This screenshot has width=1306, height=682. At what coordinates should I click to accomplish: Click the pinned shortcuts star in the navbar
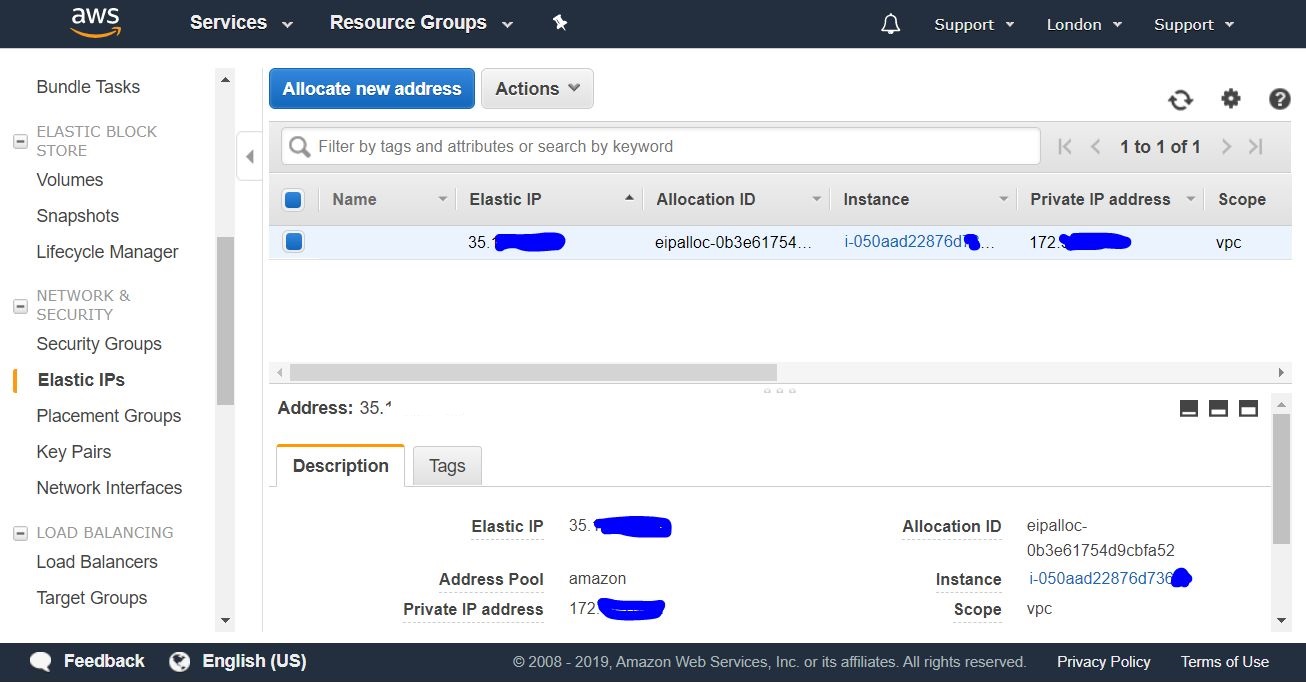coord(560,23)
